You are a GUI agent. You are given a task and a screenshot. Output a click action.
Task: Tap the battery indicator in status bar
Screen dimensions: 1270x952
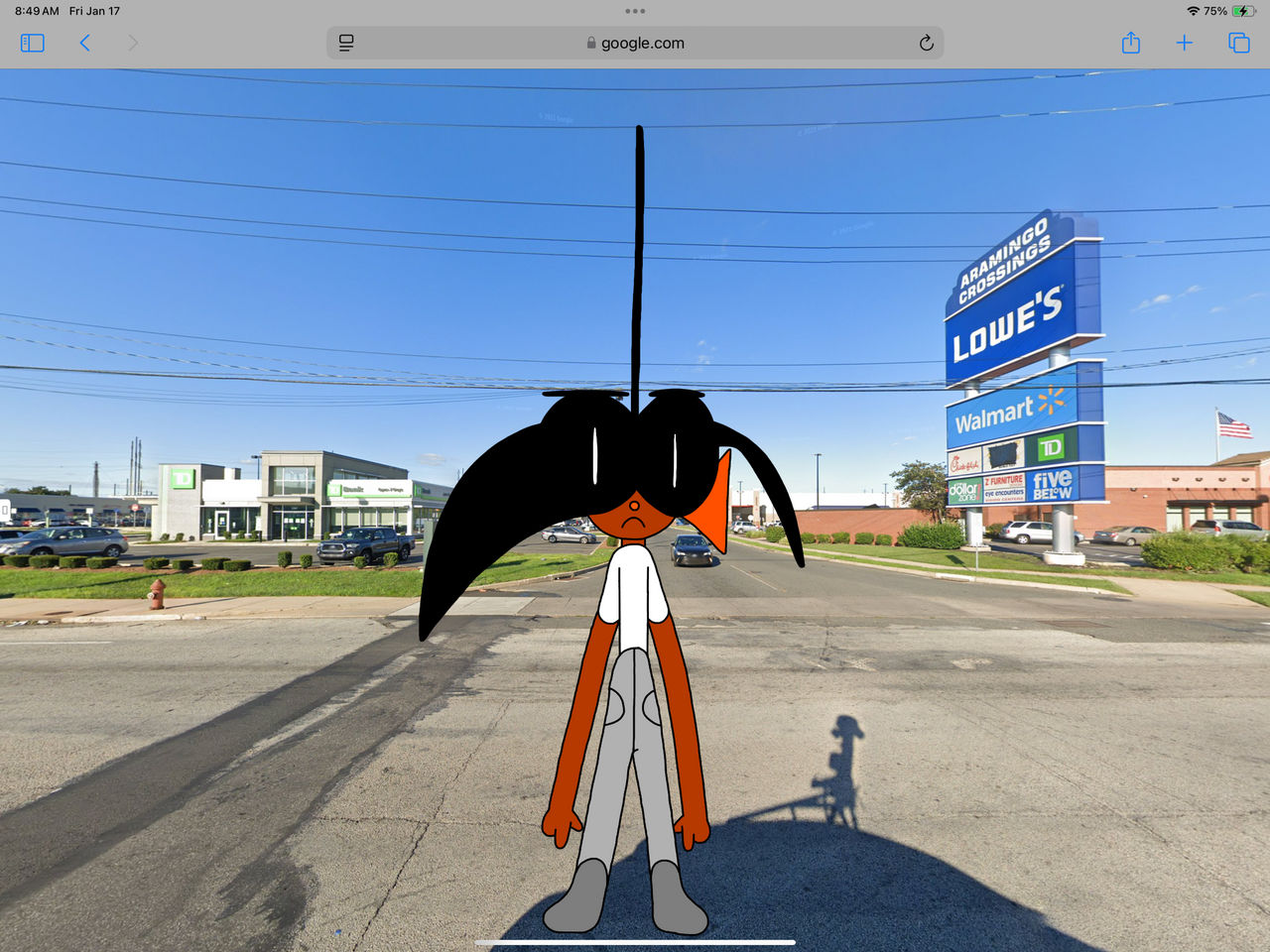click(1243, 11)
